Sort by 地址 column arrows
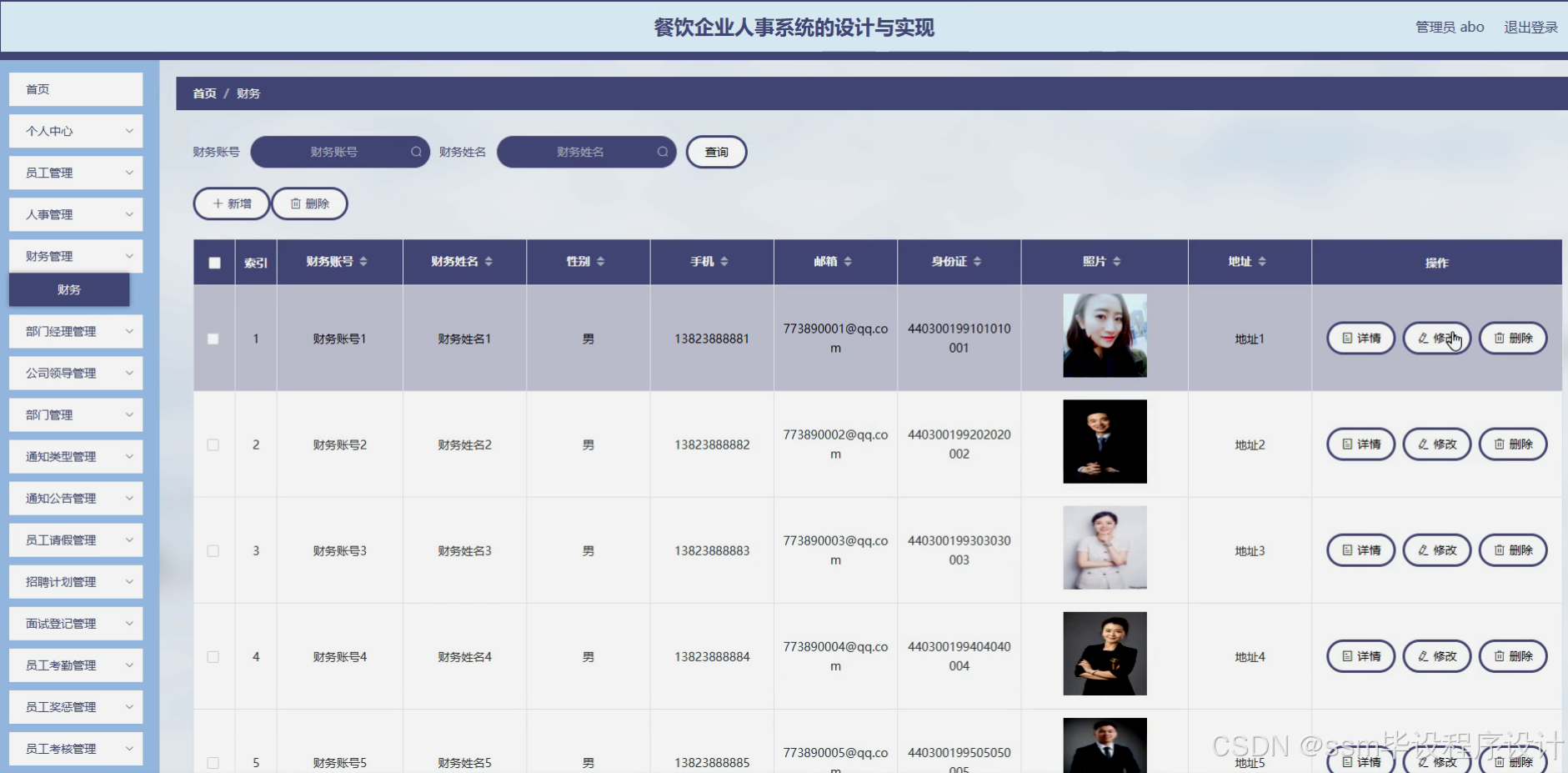The width and height of the screenshot is (1568, 773). click(x=1262, y=262)
